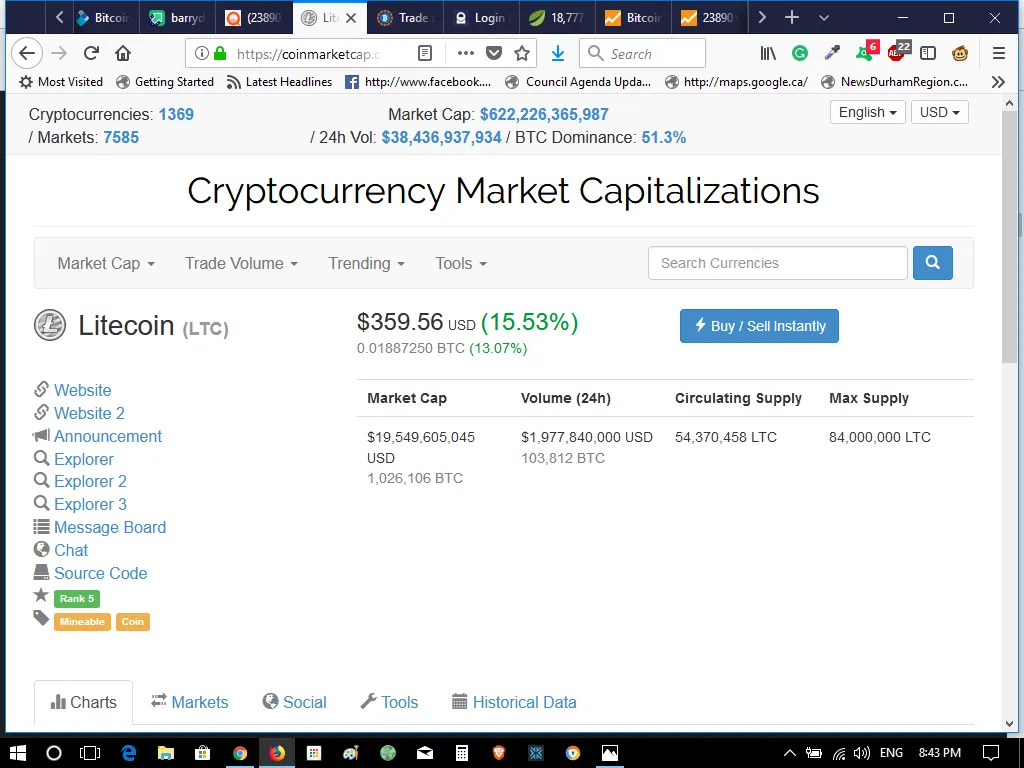
Task: Open File Explorer from taskbar
Action: coord(165,753)
